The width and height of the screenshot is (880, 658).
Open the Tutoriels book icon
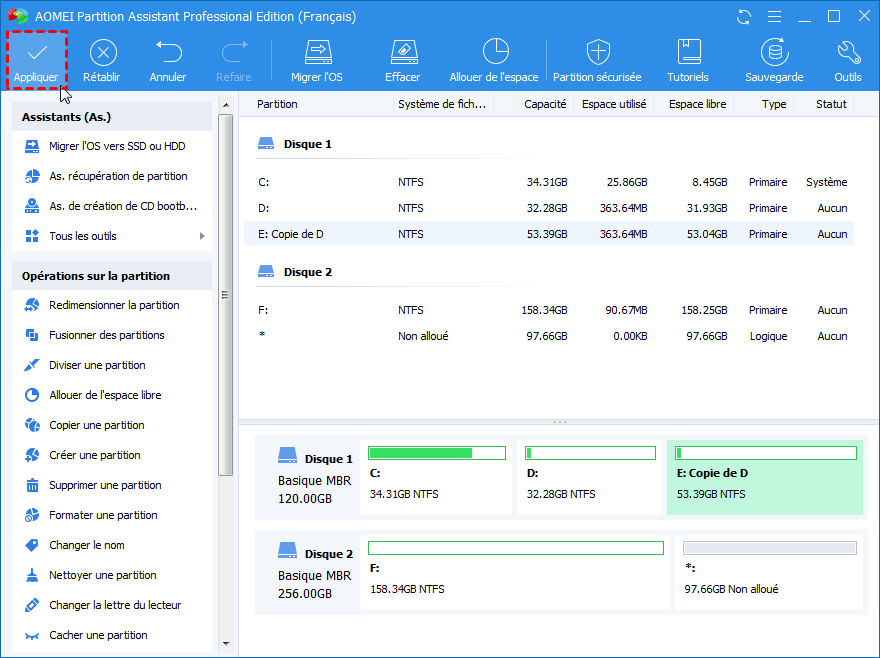(688, 53)
